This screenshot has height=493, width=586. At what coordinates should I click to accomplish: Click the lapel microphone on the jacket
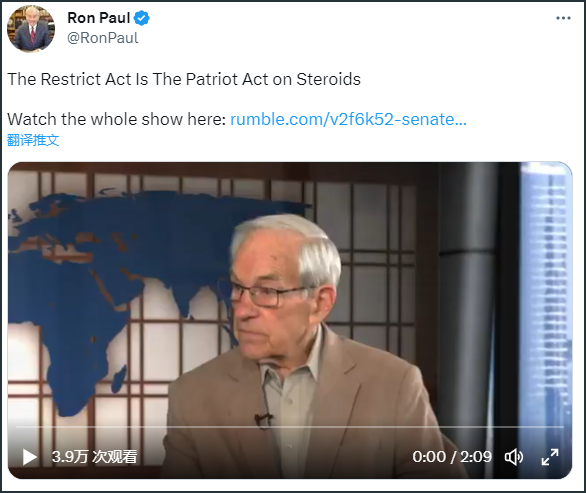[x=263, y=419]
